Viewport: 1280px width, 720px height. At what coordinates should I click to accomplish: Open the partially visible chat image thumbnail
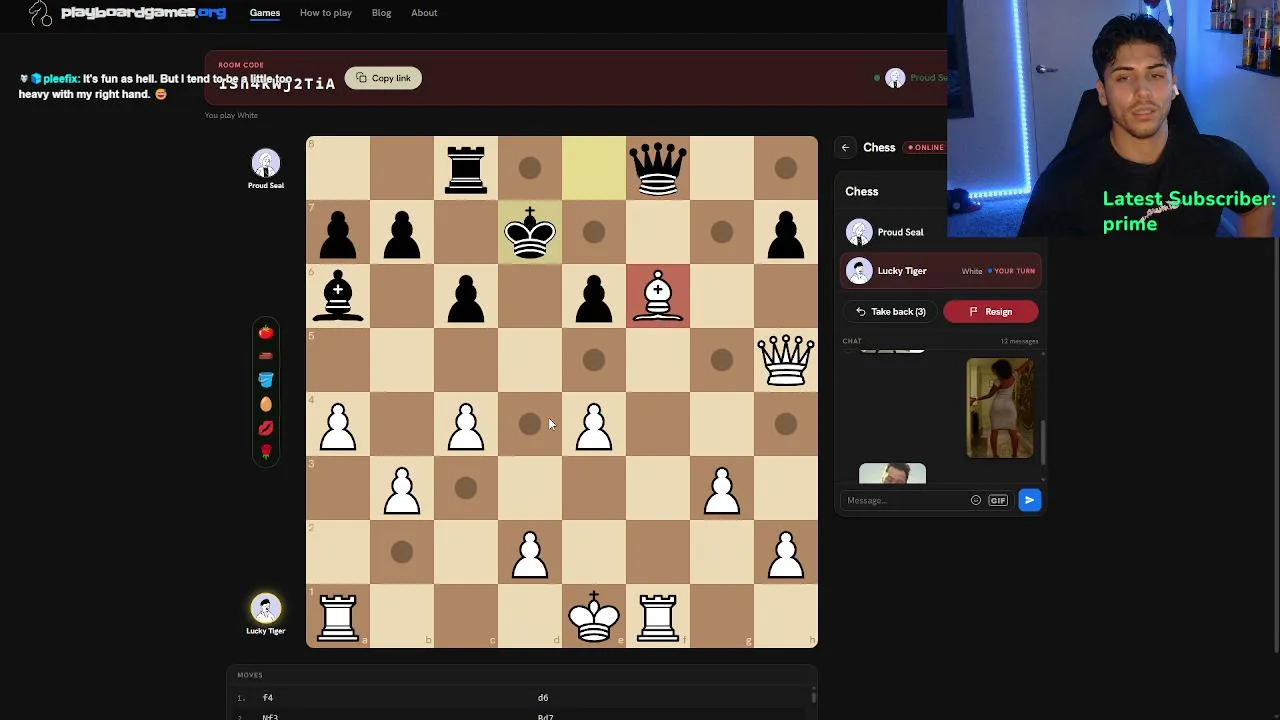click(892, 474)
